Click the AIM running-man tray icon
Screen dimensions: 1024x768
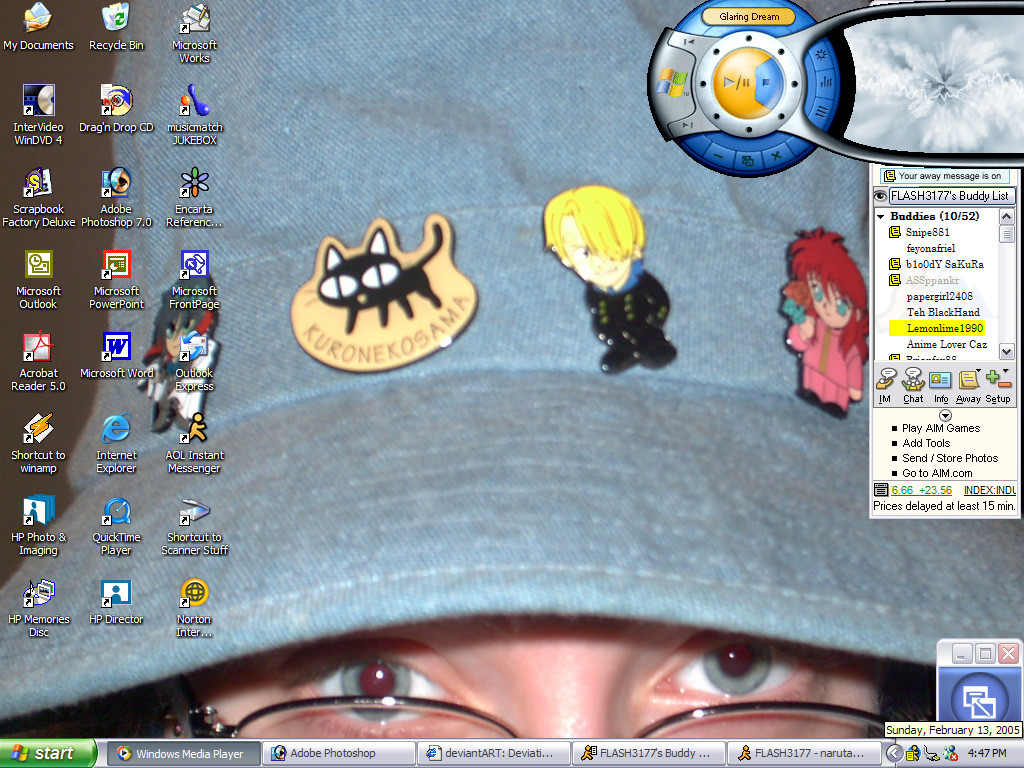click(x=913, y=753)
